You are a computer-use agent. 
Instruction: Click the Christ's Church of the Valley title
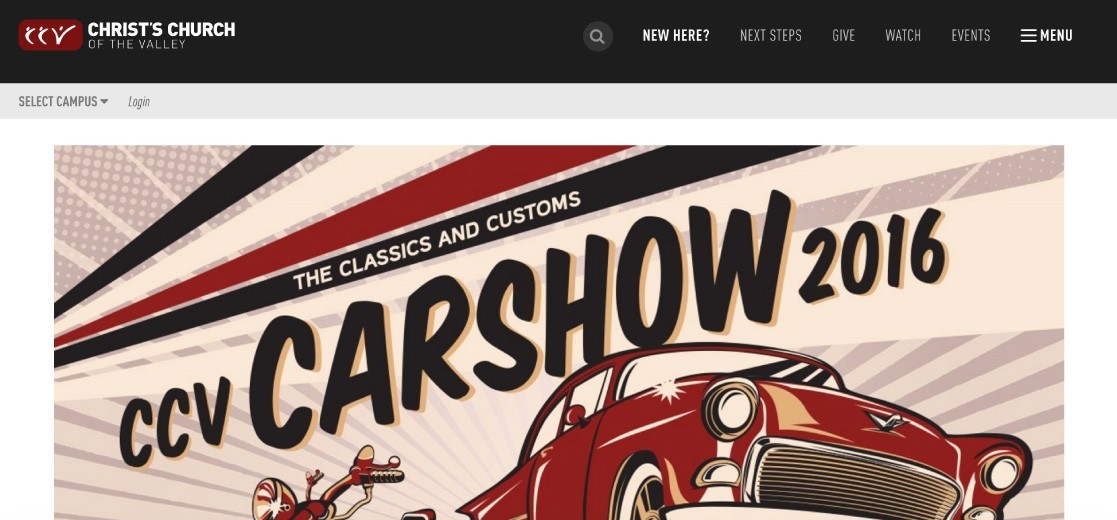pos(161,35)
